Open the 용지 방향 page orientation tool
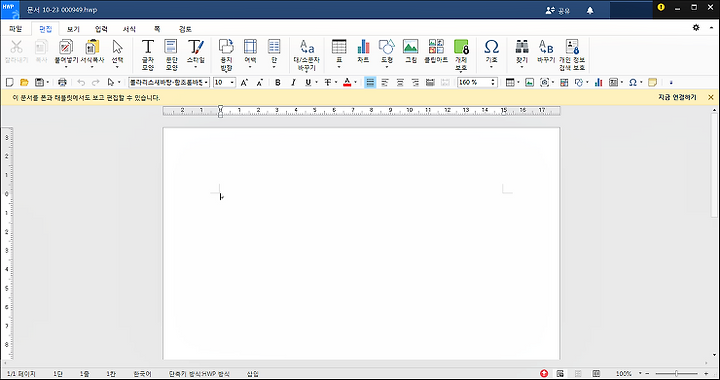The height and width of the screenshot is (380, 720). point(226,55)
